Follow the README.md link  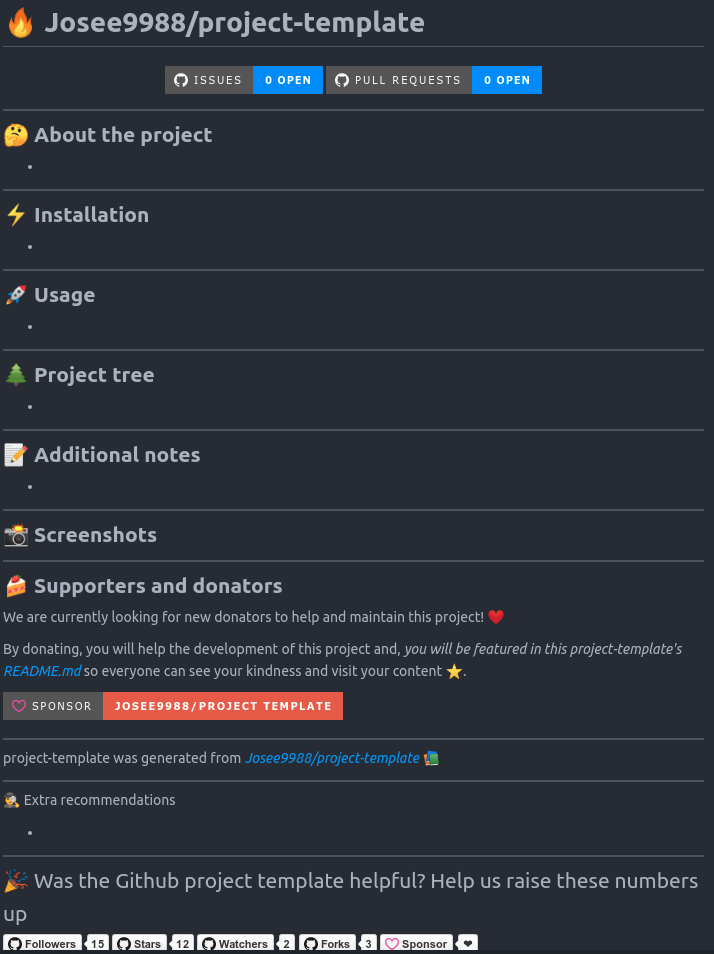[42, 671]
